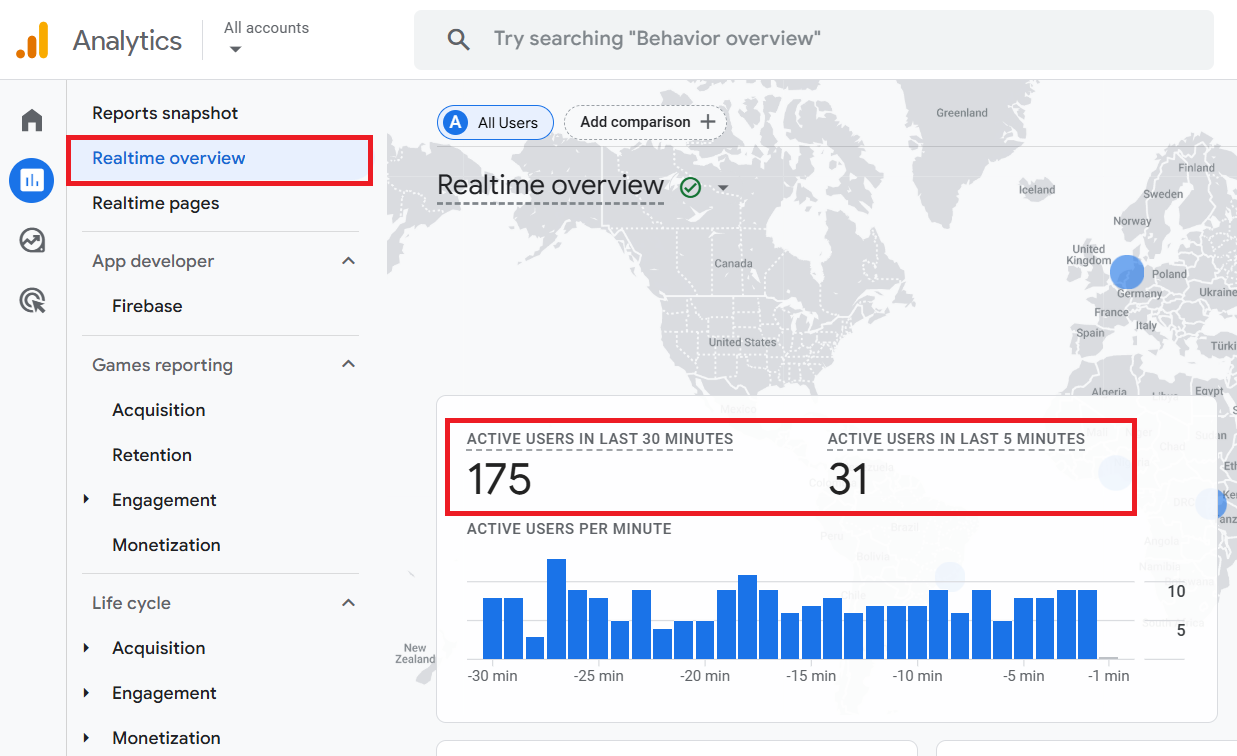Viewport: 1237px width, 756px height.
Task: Click the Analytics product name text
Action: (127, 41)
